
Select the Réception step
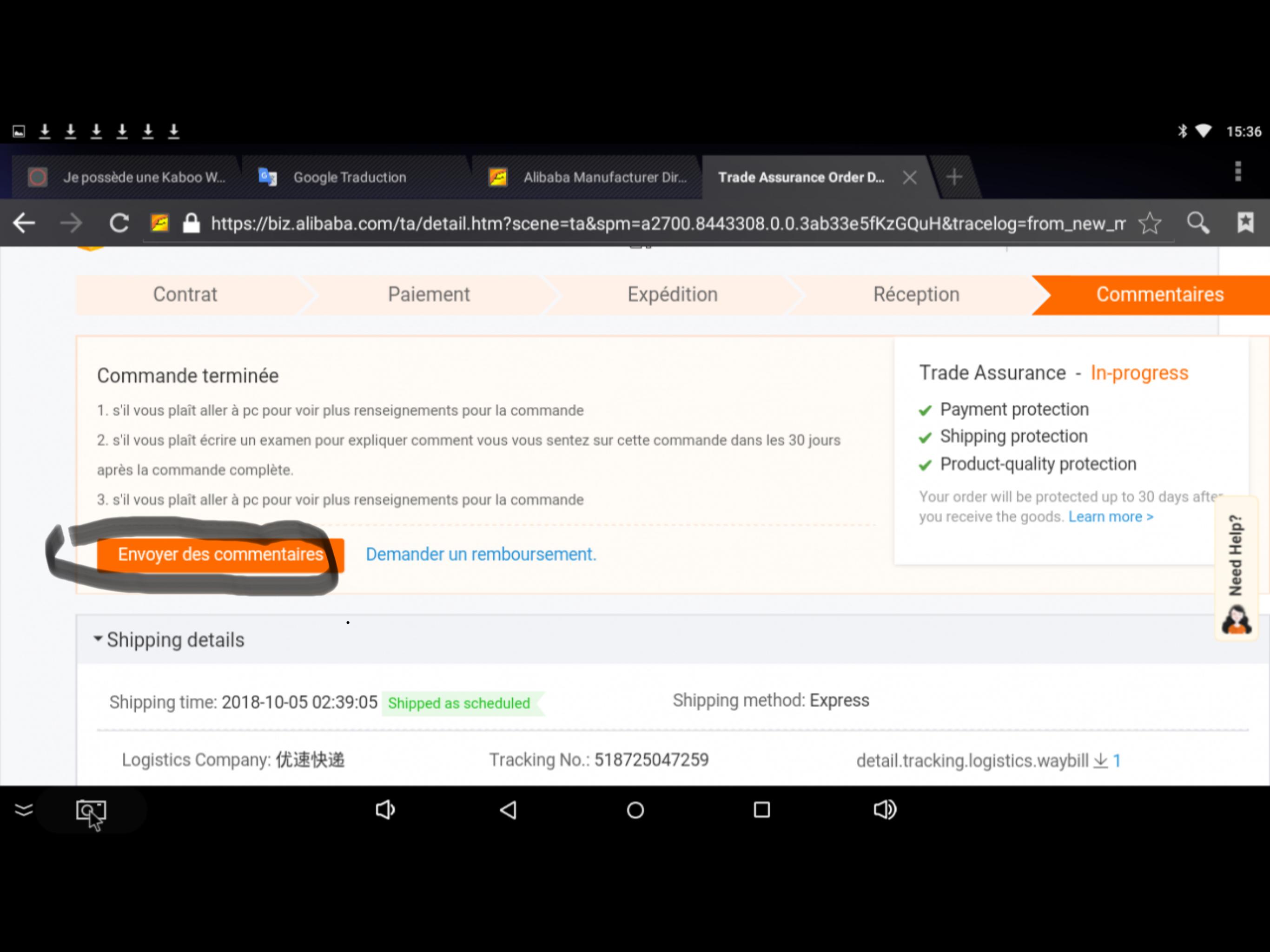[x=916, y=295]
